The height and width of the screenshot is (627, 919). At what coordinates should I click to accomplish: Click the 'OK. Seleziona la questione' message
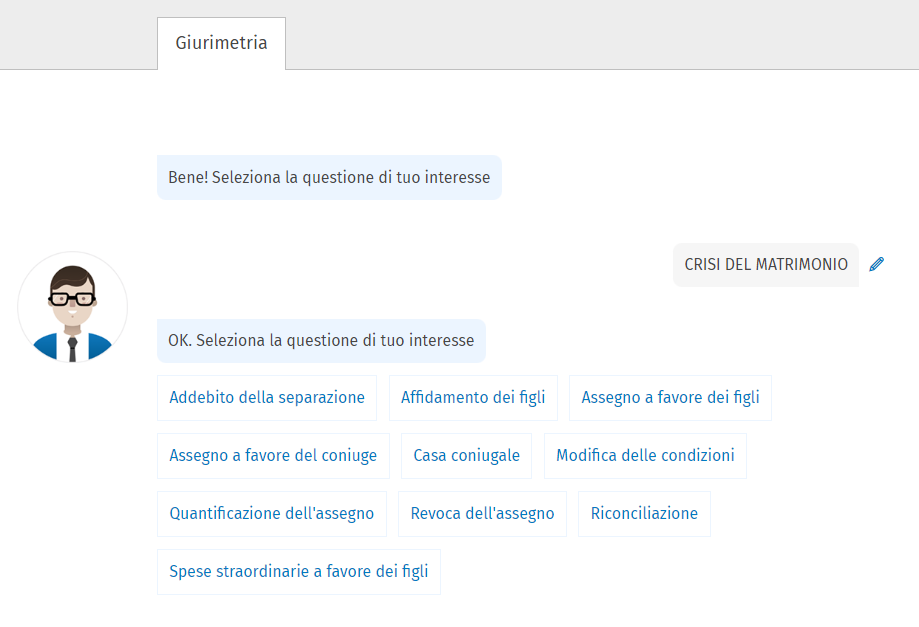pyautogui.click(x=321, y=341)
